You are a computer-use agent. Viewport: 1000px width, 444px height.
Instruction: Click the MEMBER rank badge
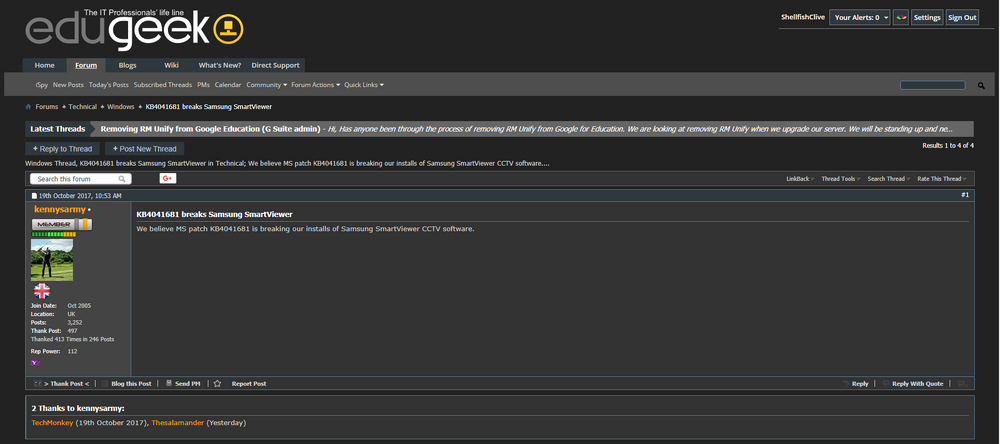(x=62, y=225)
